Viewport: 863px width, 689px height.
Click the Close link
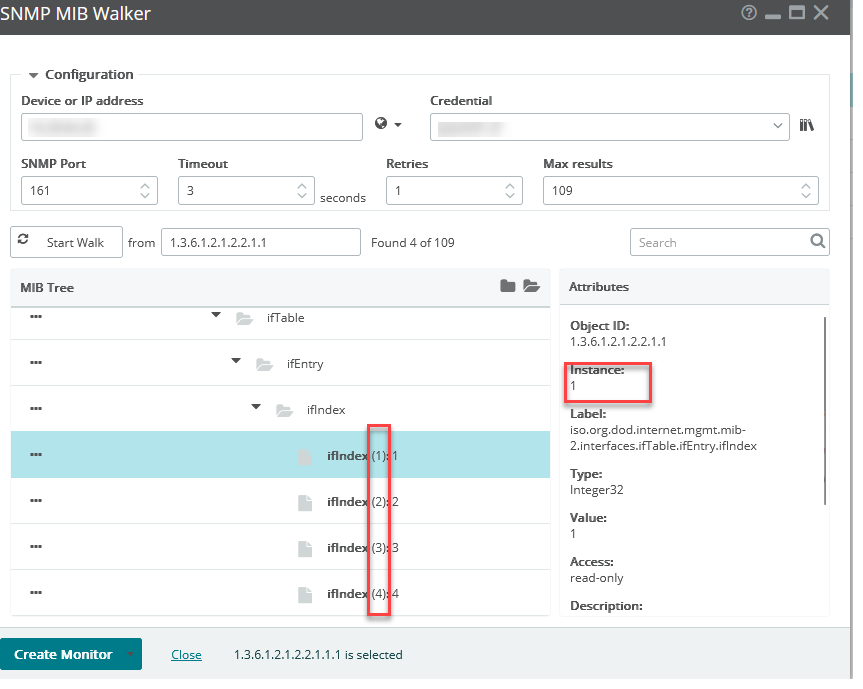186,654
